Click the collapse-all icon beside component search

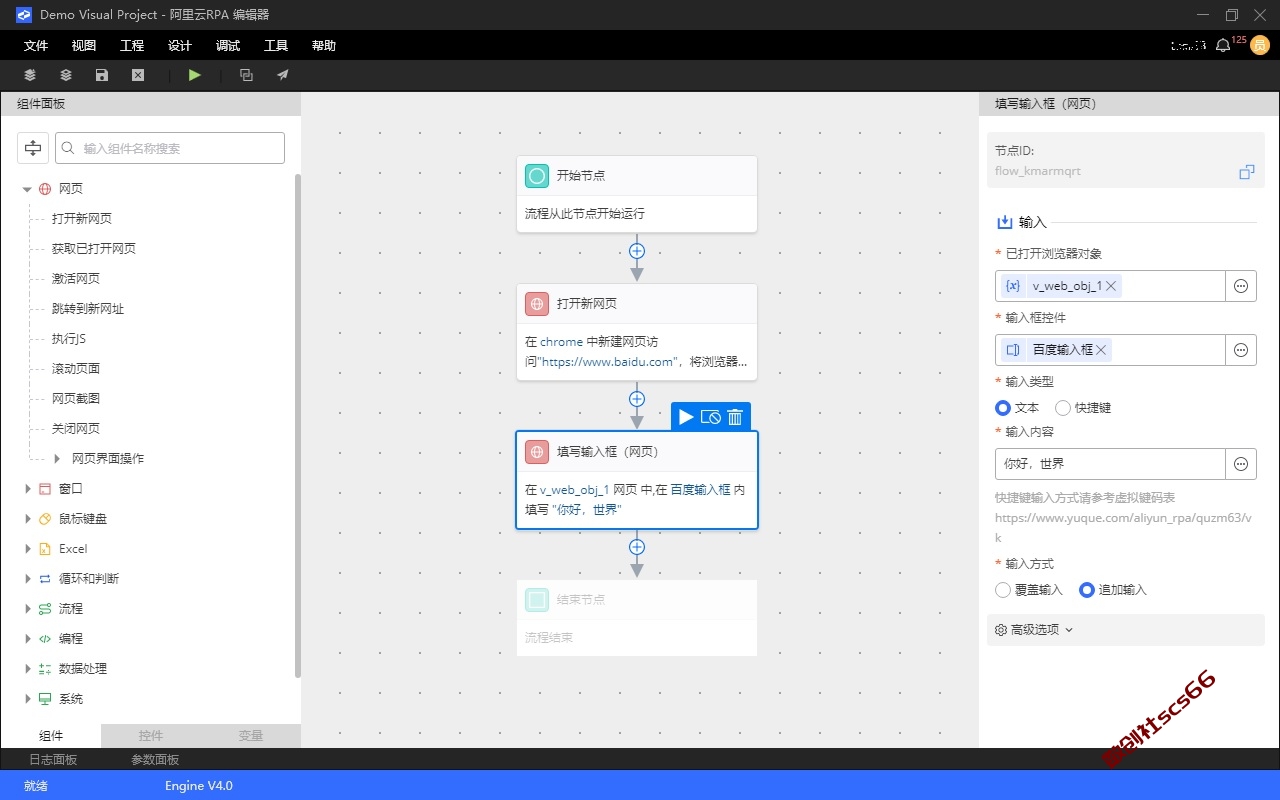(x=33, y=148)
